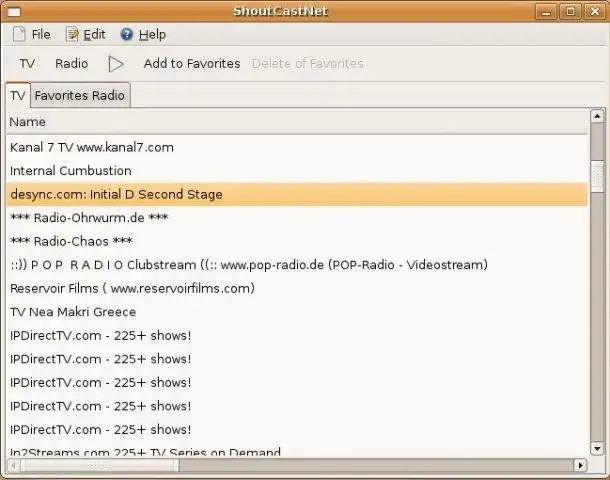Viewport: 610px width, 480px height.
Task: Click the Play triangle icon
Action: tap(116, 64)
